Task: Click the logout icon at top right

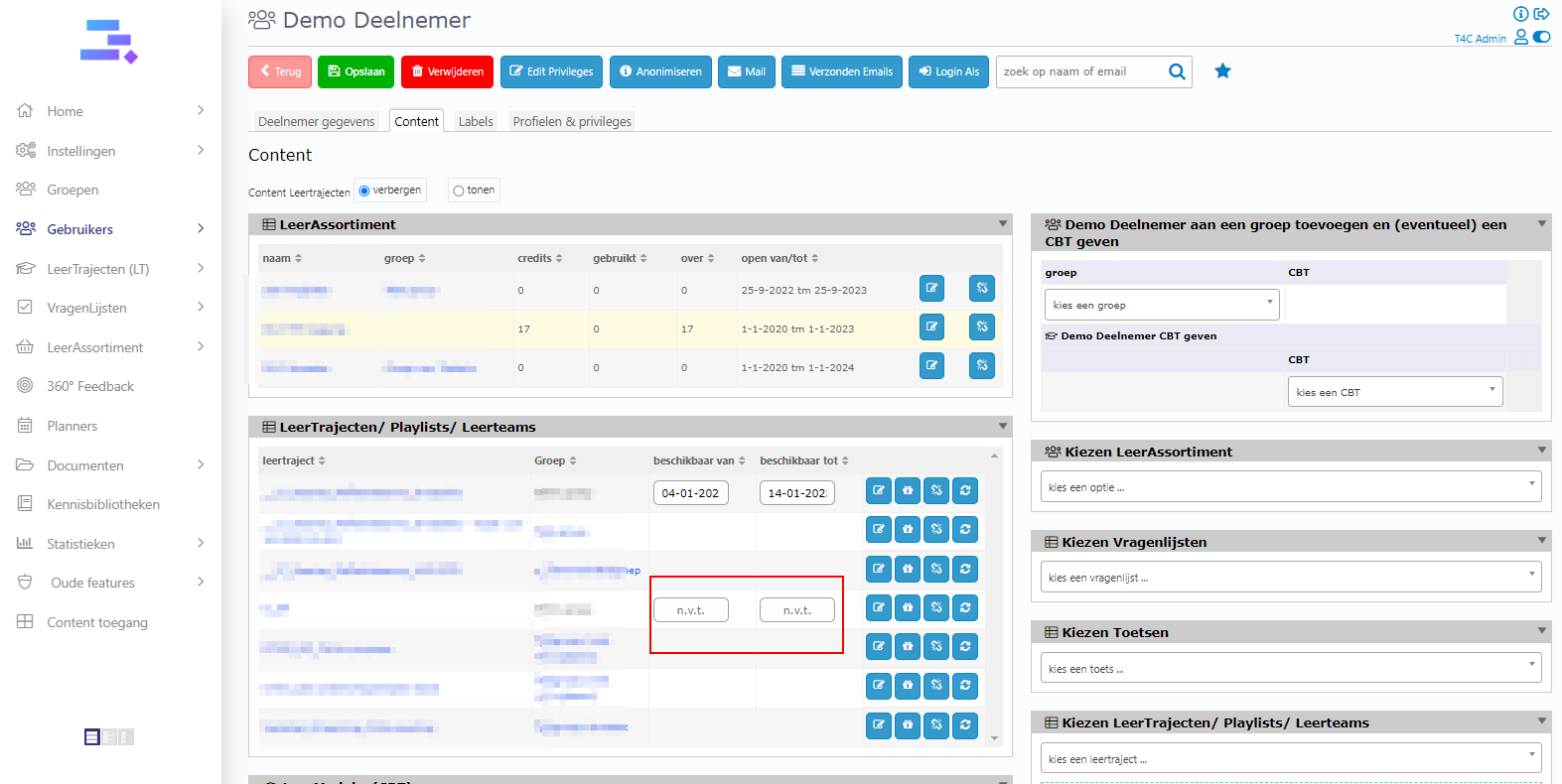Action: (1541, 14)
